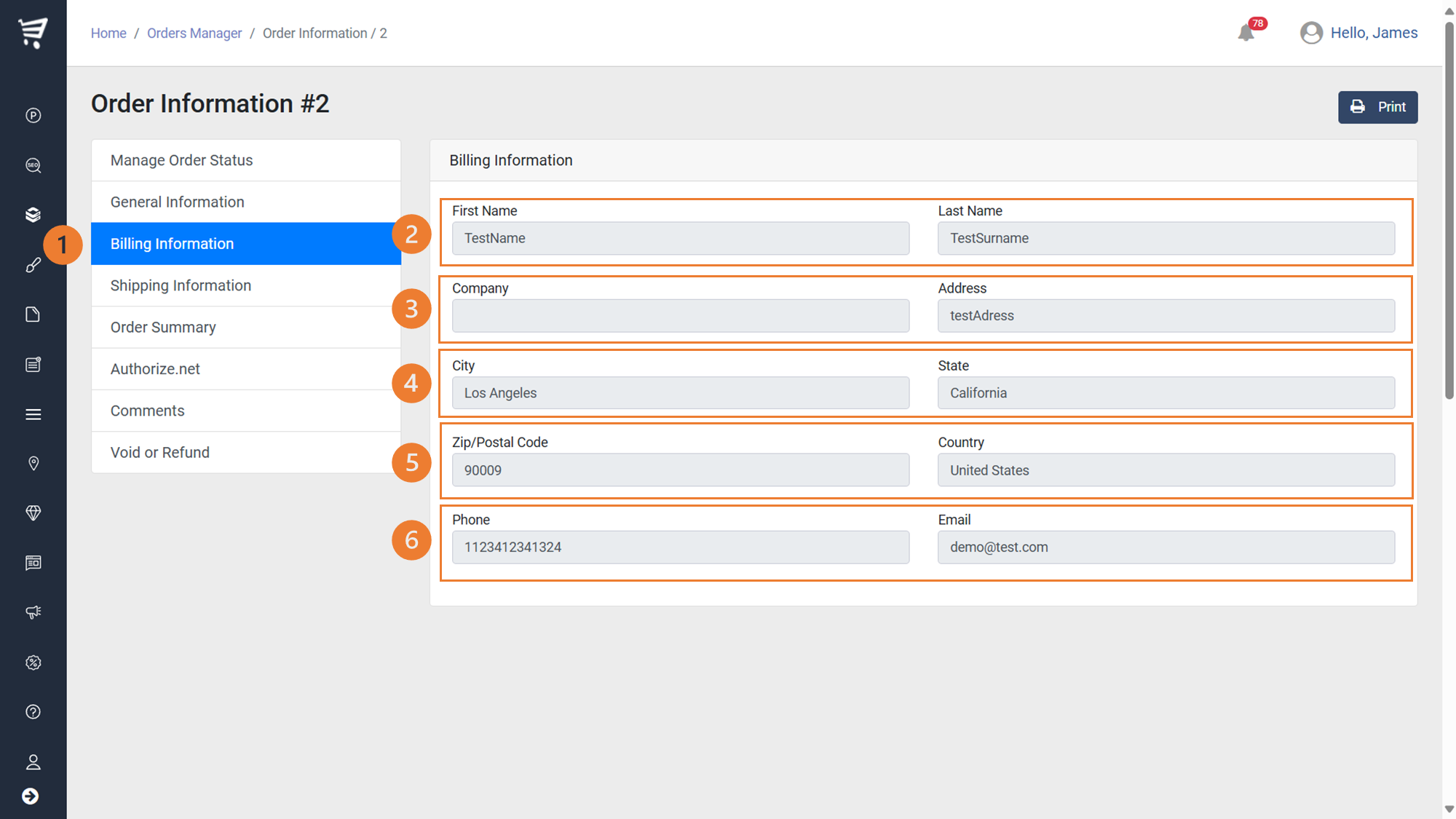The height and width of the screenshot is (819, 1456).
Task: Click the notifications bell icon
Action: [1246, 33]
